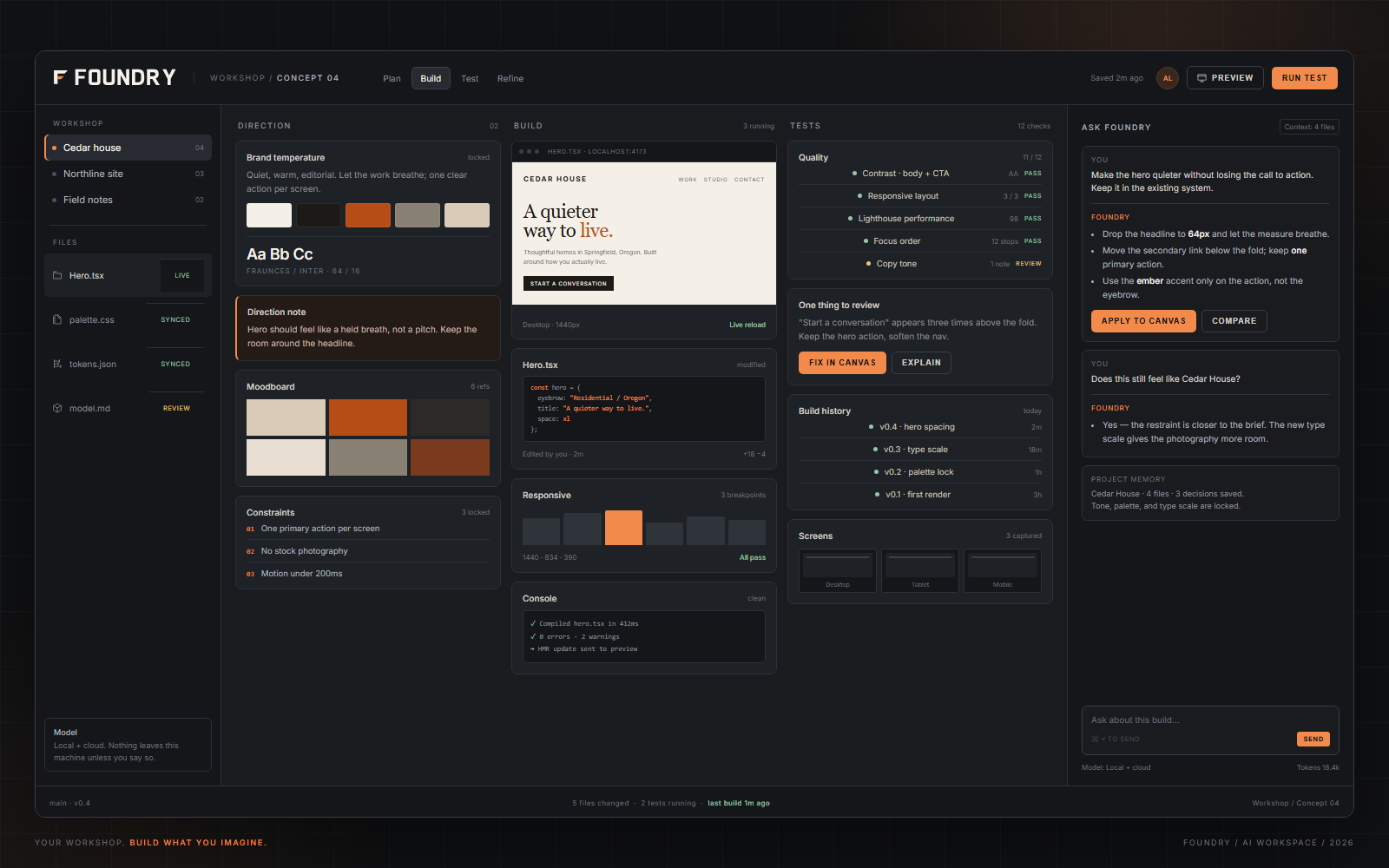Open the Mobile screen thumbnail

click(1003, 570)
